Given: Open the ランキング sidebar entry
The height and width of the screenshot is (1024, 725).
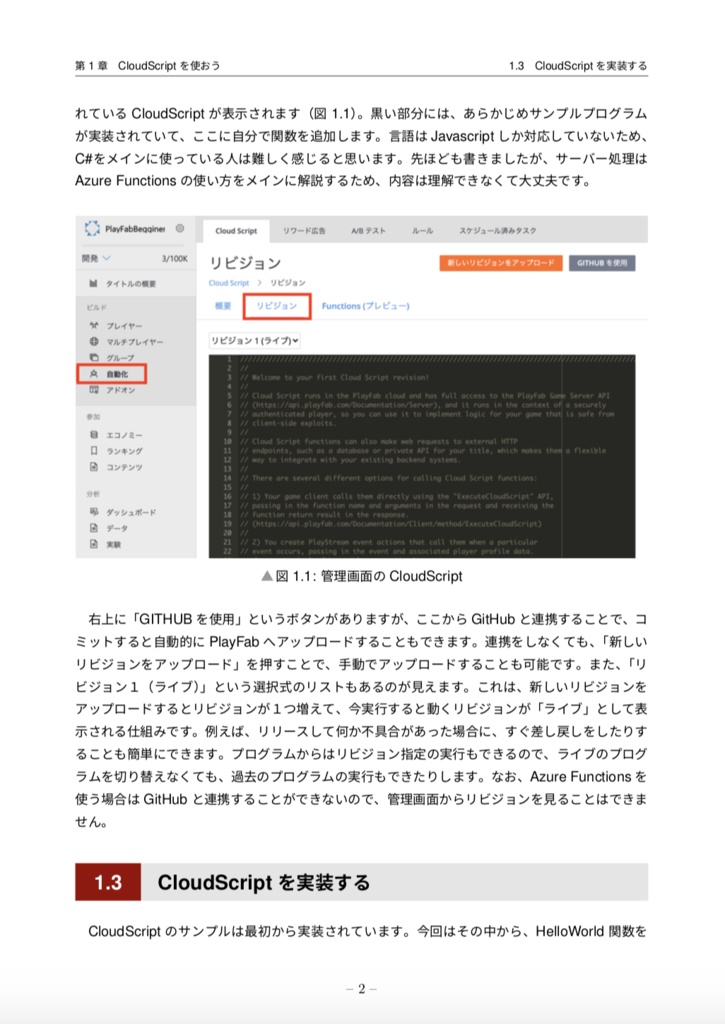Looking at the screenshot, I should 124,451.
